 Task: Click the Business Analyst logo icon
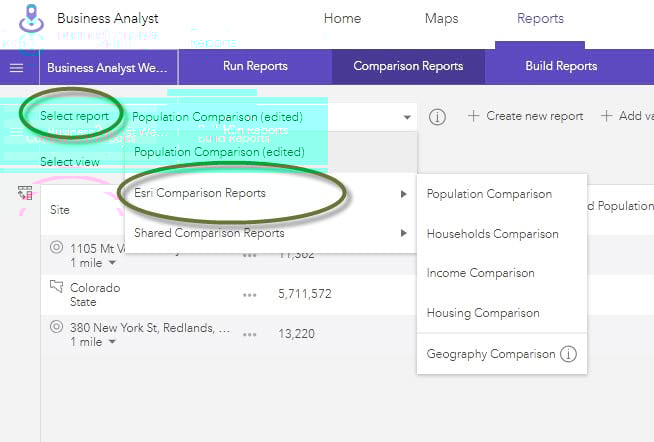[x=31, y=18]
